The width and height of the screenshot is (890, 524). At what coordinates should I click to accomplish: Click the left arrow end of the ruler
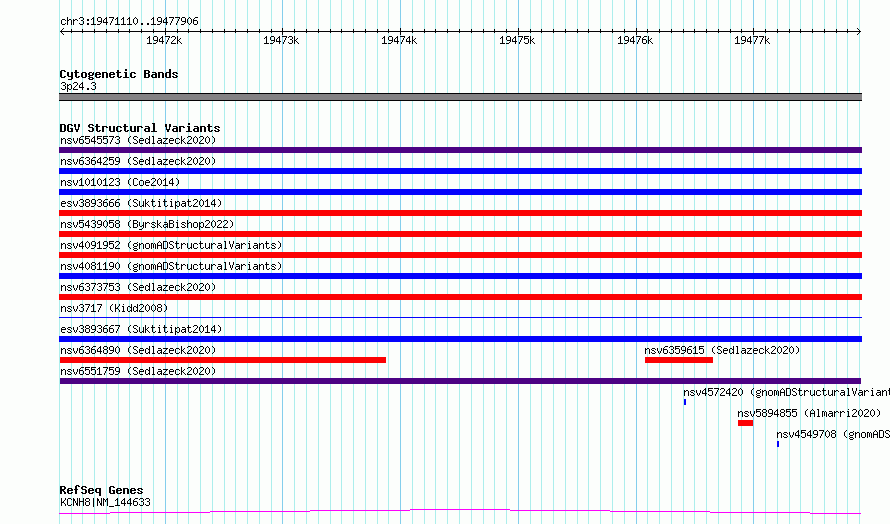tap(62, 31)
